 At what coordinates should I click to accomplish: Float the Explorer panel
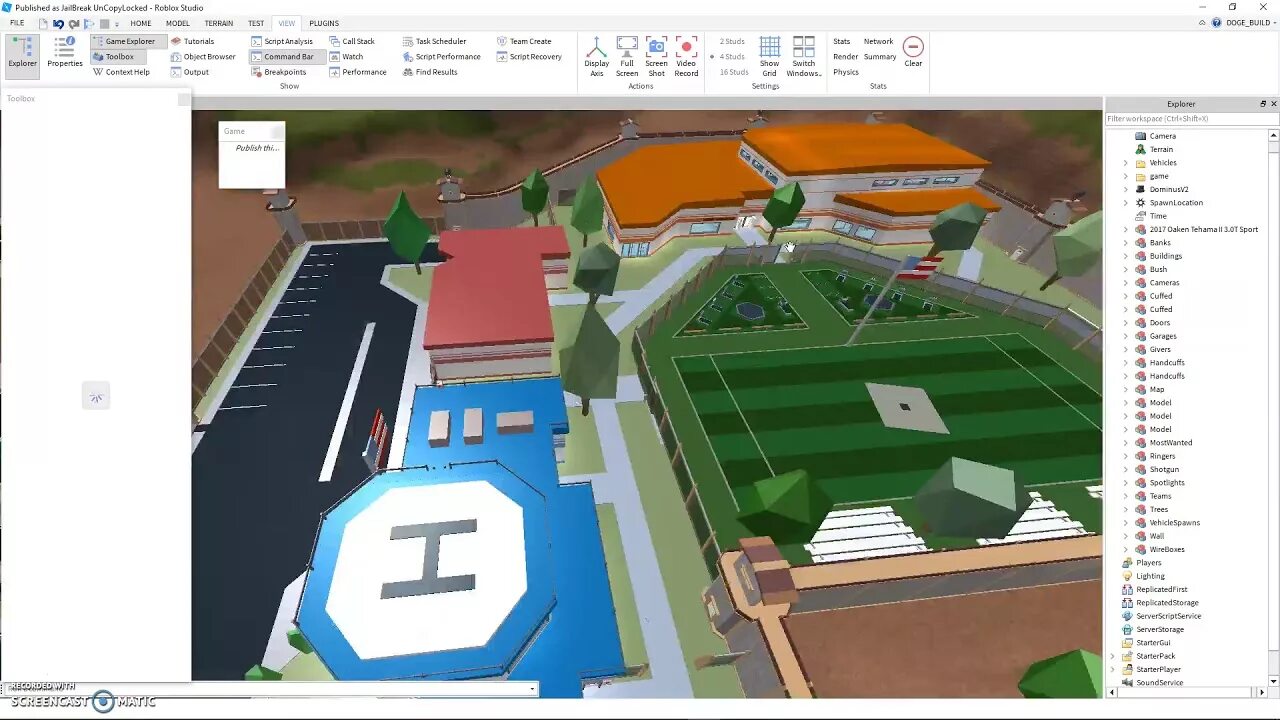1263,104
